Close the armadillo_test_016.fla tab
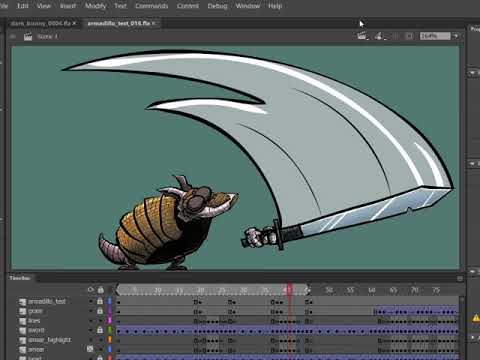 tap(154, 23)
